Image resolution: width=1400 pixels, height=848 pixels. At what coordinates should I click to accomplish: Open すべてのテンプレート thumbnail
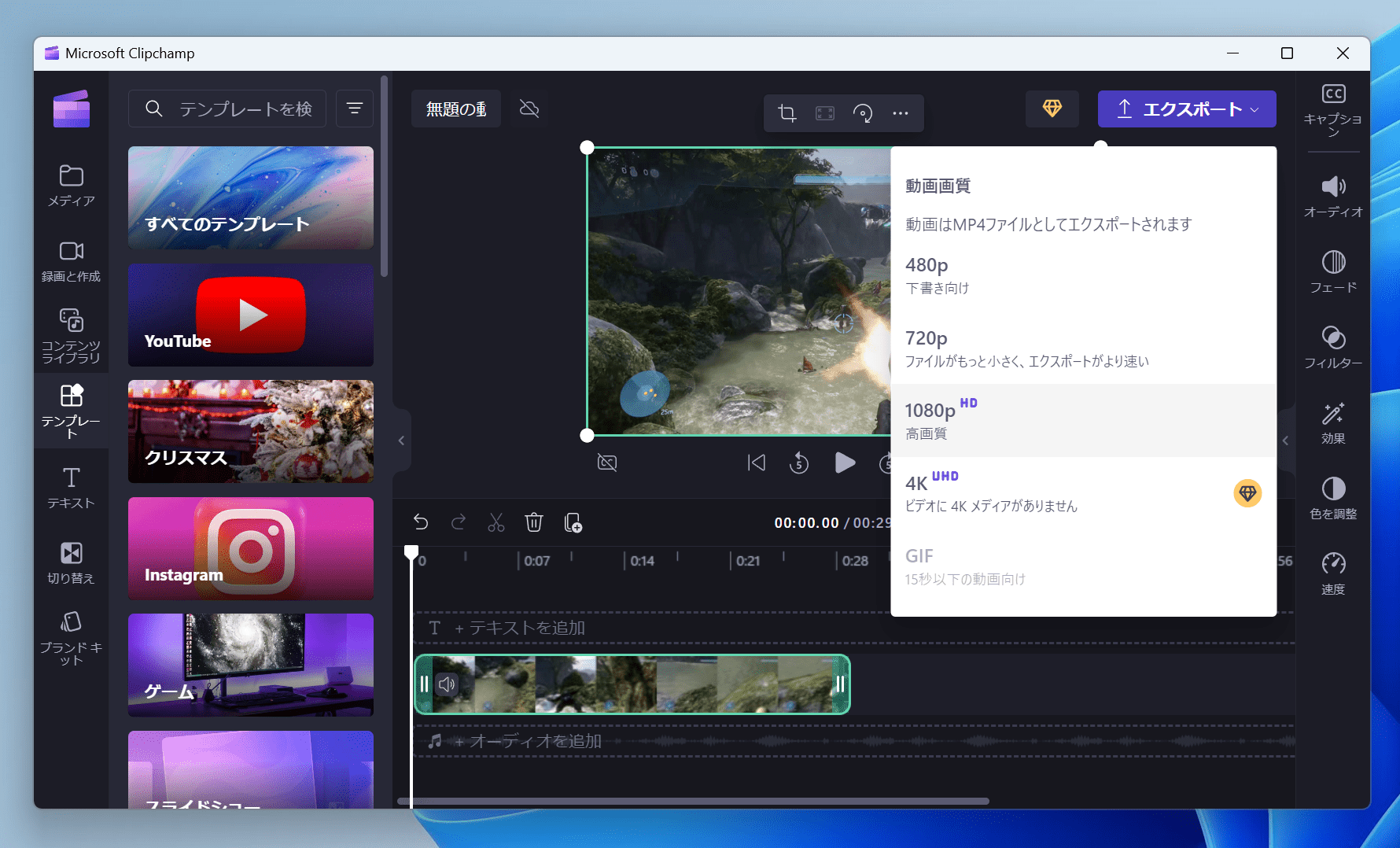point(251,197)
